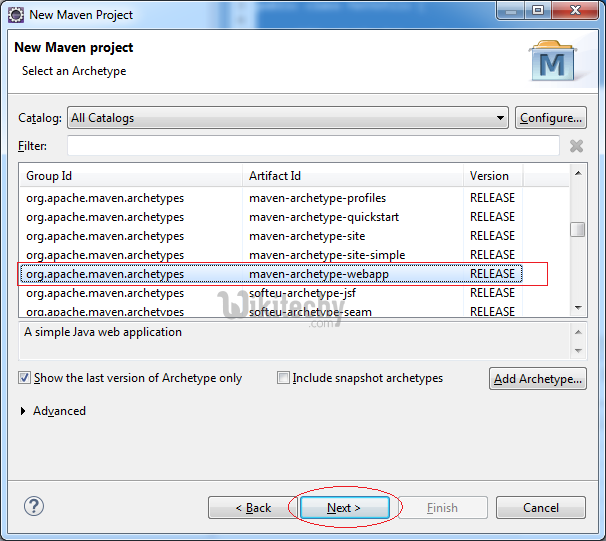Viewport: 606px width, 541px height.
Task: Click the Add Archetype button
Action: pos(538,379)
